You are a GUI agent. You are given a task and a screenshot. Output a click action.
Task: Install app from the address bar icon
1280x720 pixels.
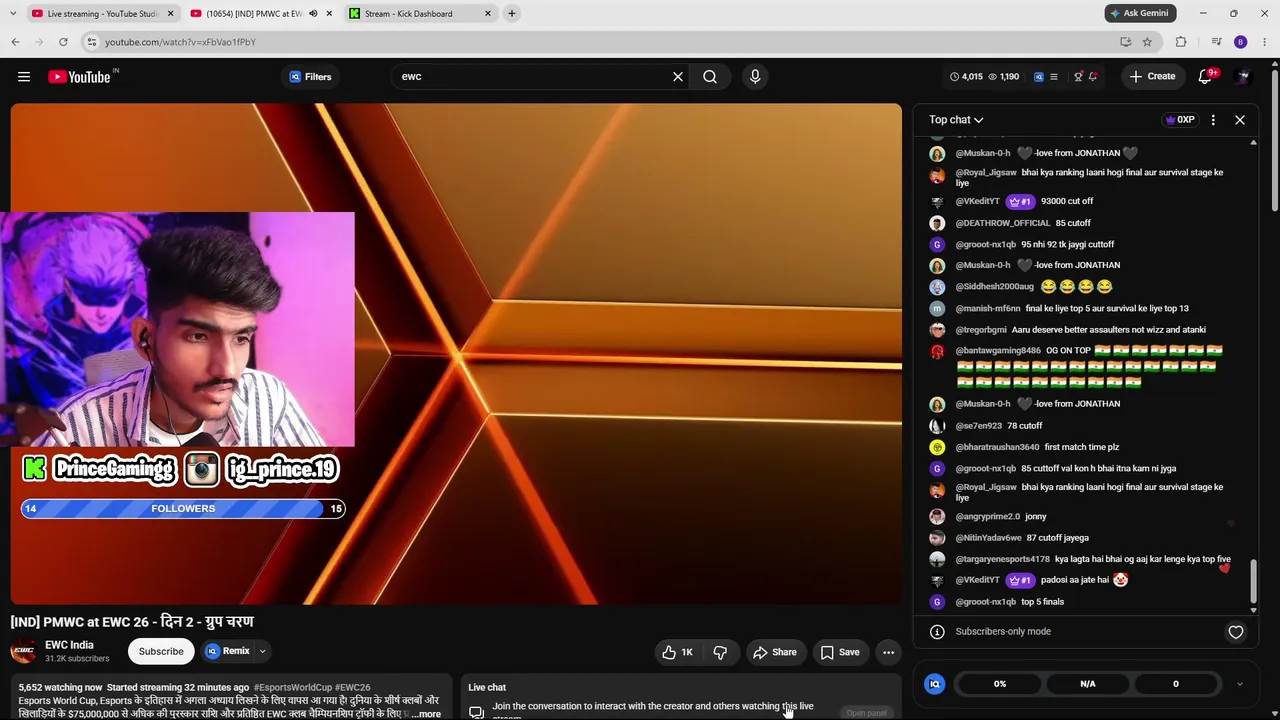click(1126, 42)
